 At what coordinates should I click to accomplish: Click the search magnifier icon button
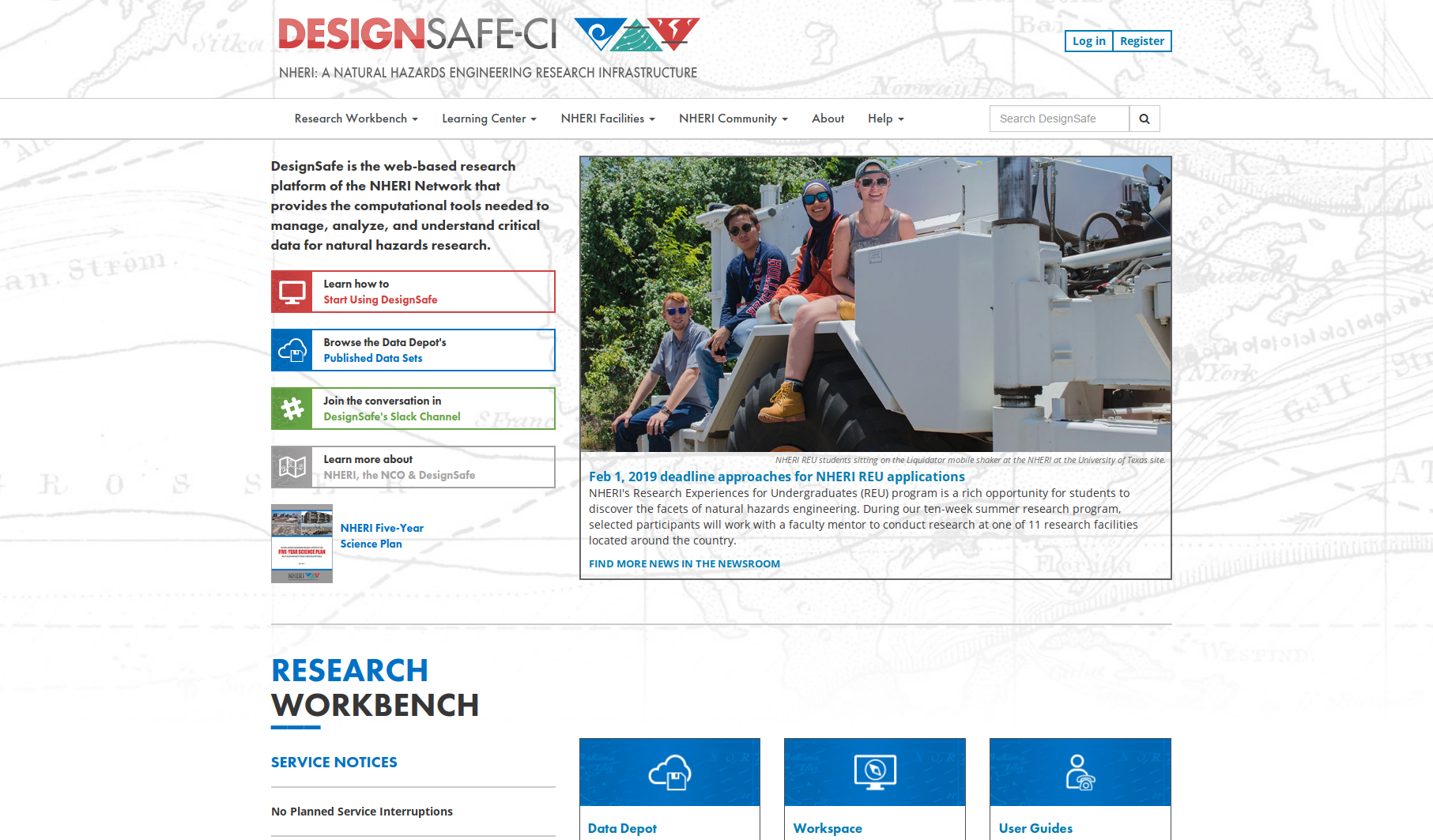pyautogui.click(x=1144, y=119)
